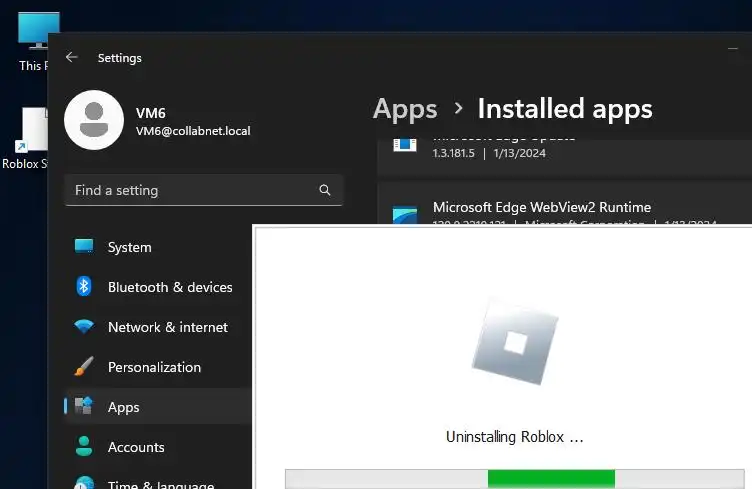
Task: Click the Installed apps breadcrumb heading
Action: coord(565,109)
